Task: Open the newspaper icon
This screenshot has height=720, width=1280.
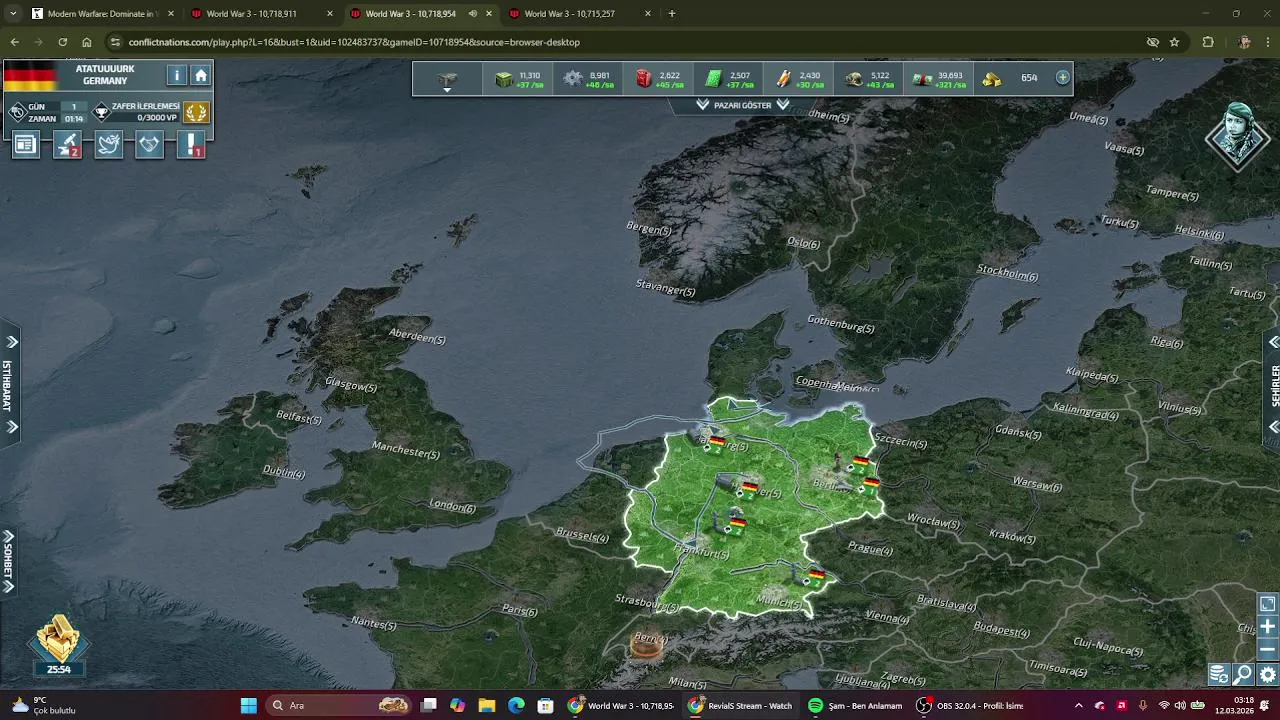Action: coord(25,145)
